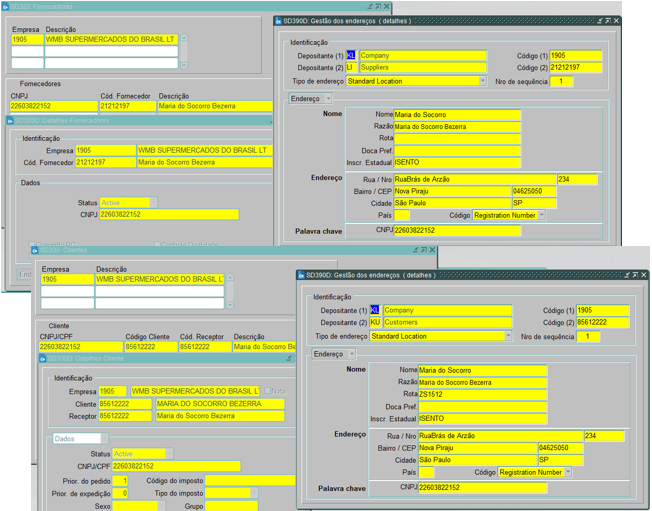Screen dimensions: 652x511
Task: Click Rota field showing ZS1512
Action: (x=483, y=394)
